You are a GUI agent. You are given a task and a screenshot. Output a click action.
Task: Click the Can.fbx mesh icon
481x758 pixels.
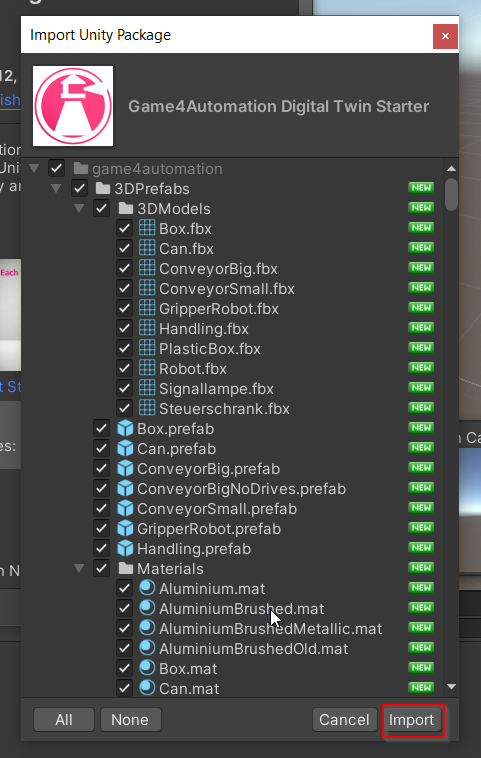point(147,248)
